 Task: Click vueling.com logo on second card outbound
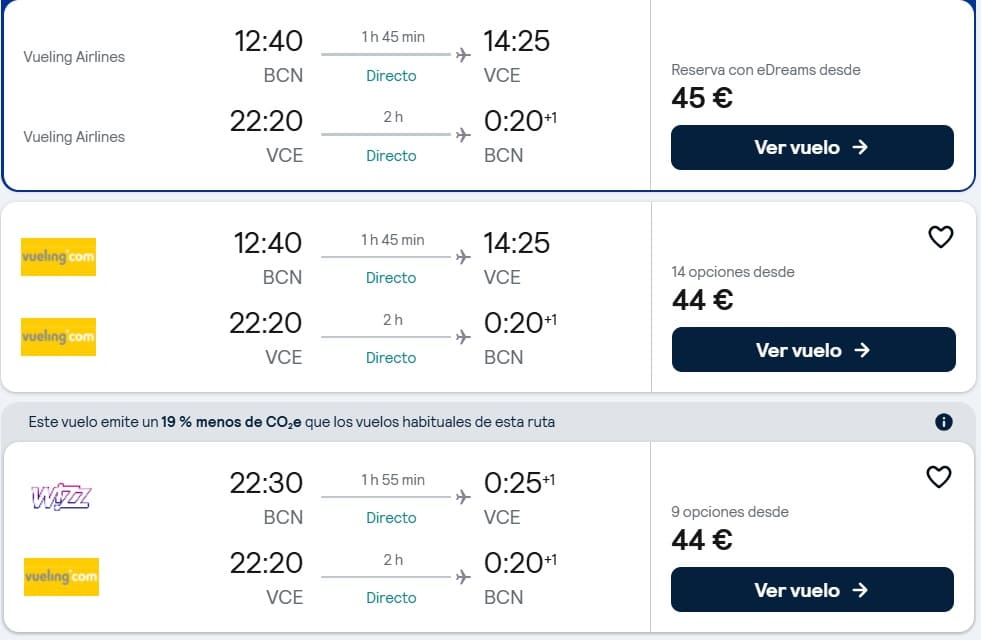(58, 257)
